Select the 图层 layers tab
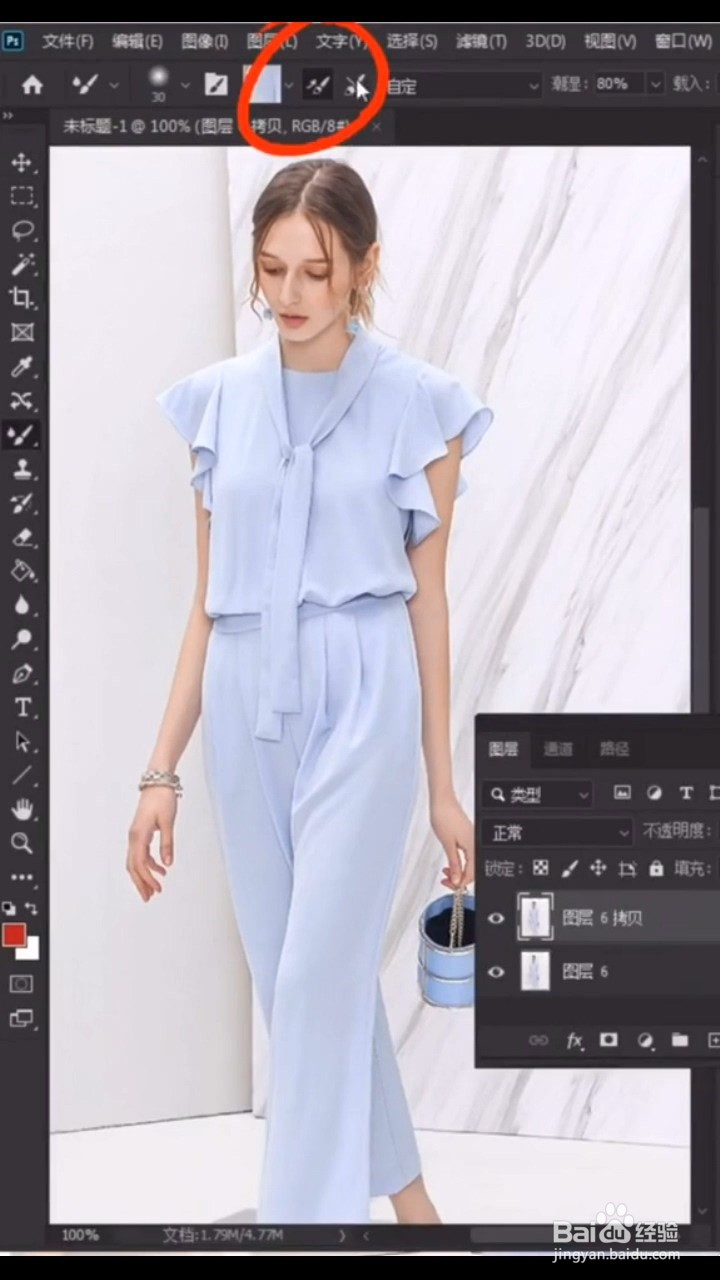Screen dimensions: 720x1280 pos(503,749)
